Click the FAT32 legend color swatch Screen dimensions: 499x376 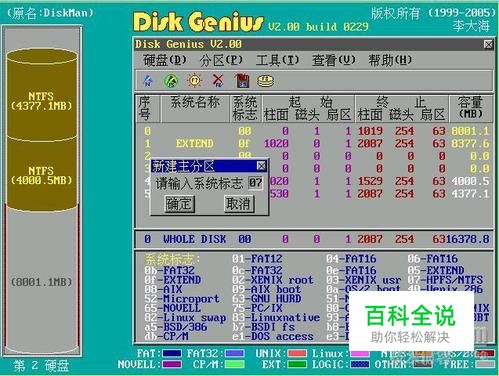234,353
